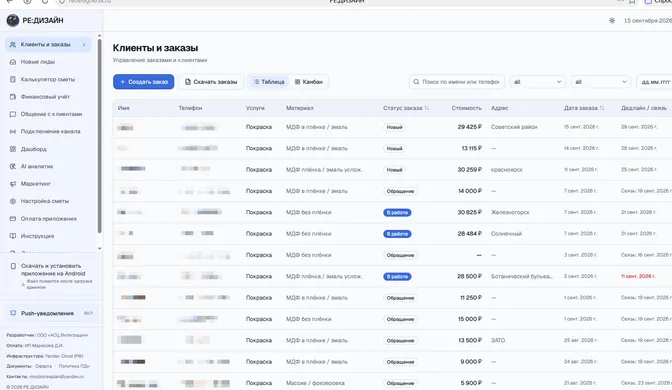The height and width of the screenshot is (390, 672).
Task: Click the contact email link
Action: pyautogui.click(x=56, y=376)
